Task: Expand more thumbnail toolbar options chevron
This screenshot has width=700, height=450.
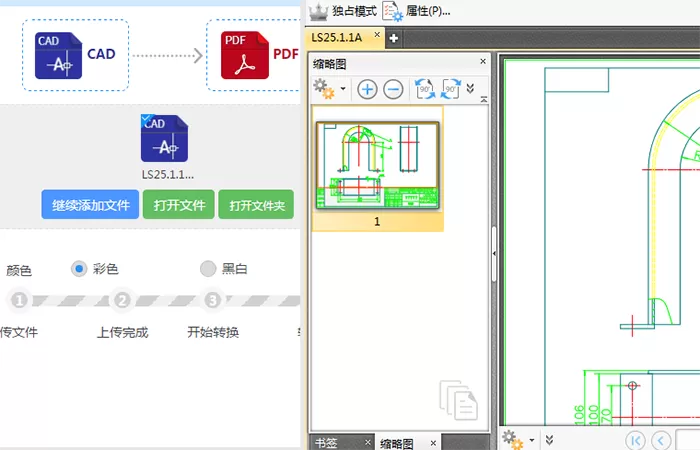Action: click(x=470, y=88)
